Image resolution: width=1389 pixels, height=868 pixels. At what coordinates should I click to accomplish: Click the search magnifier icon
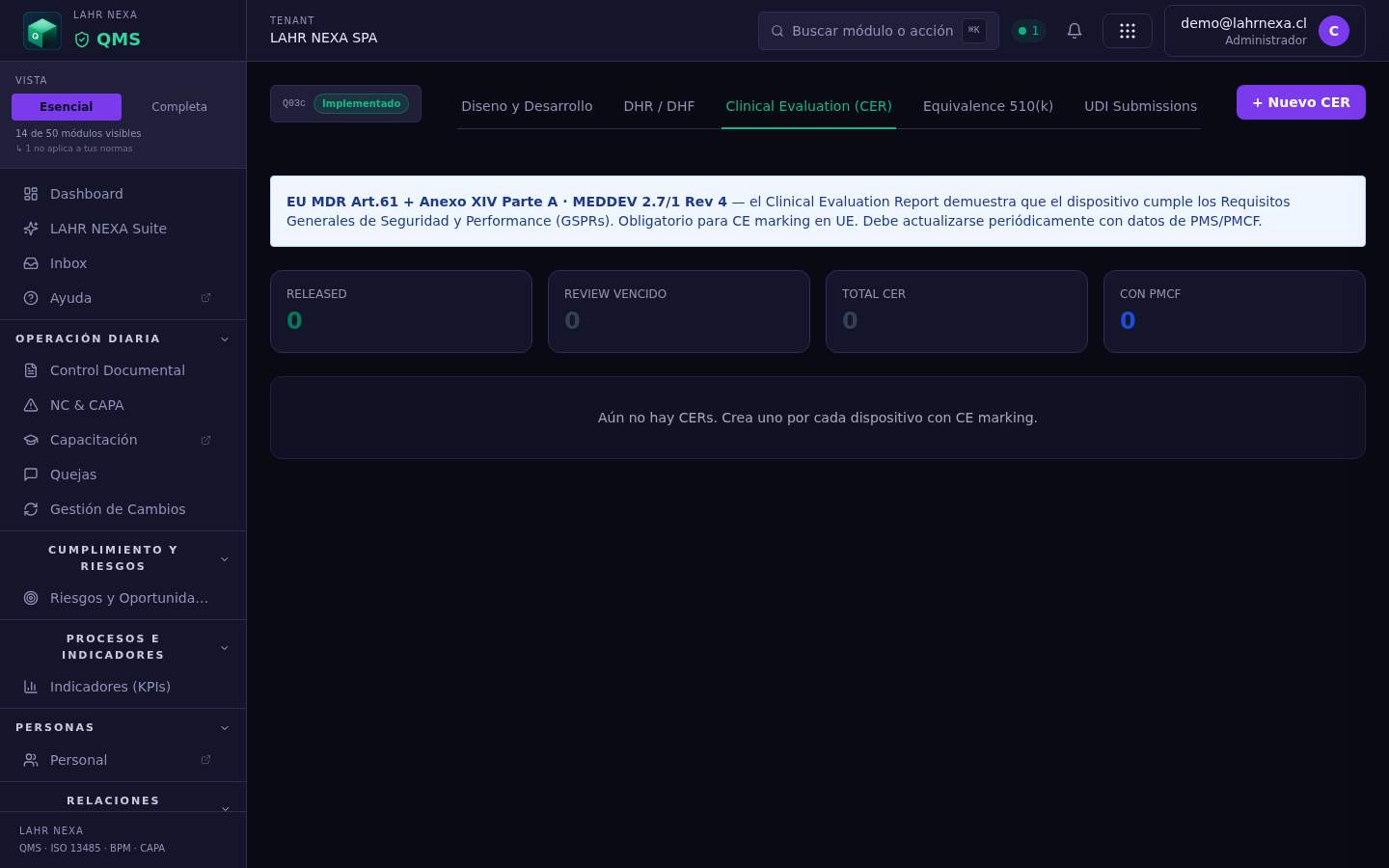(x=777, y=31)
